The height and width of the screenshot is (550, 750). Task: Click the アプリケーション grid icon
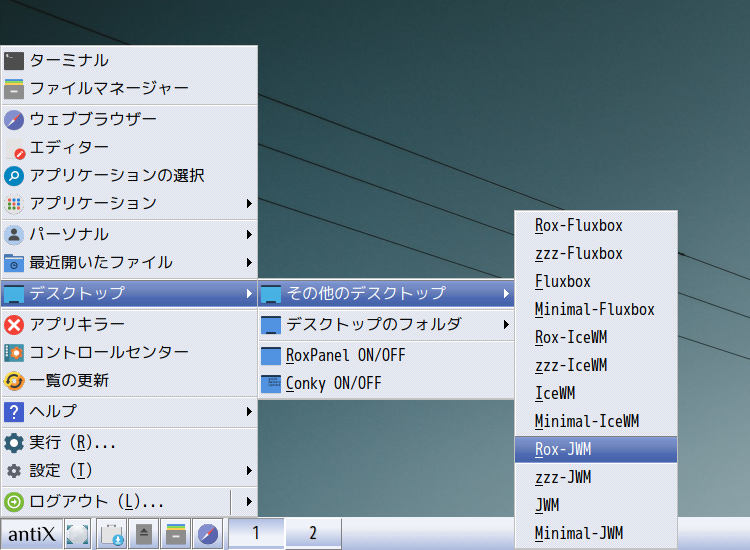point(14,204)
